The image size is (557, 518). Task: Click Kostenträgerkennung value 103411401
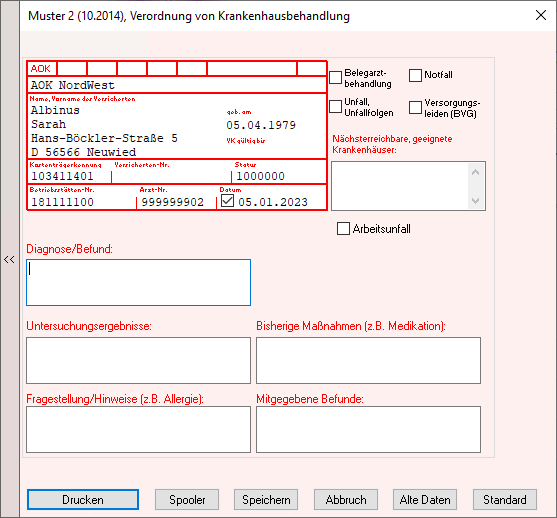coord(63,176)
